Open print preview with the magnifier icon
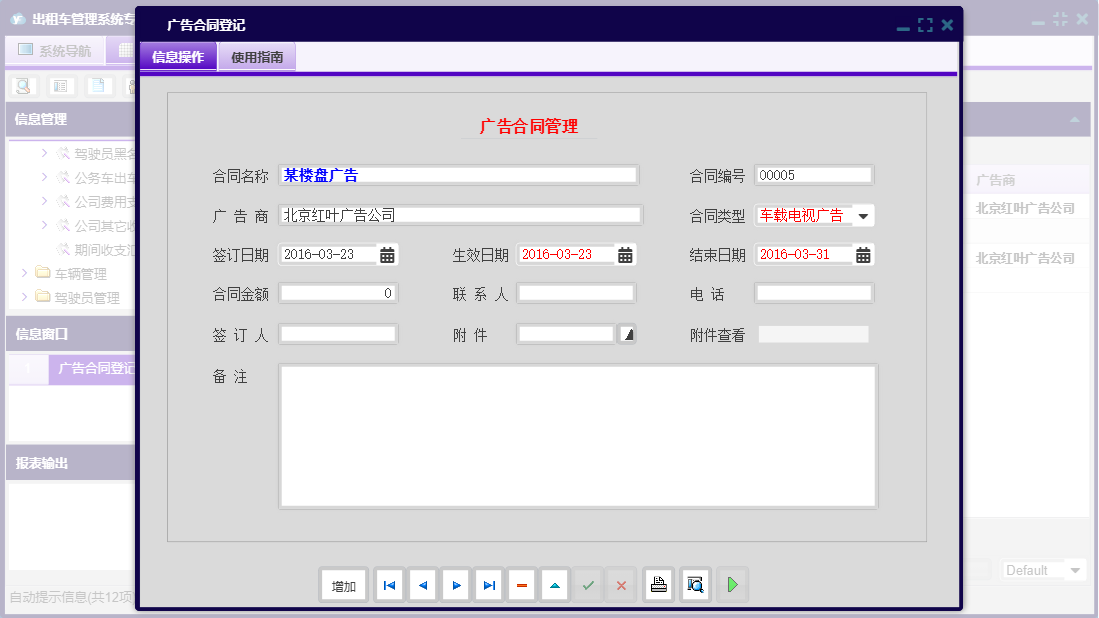This screenshot has height=618, width=1099. point(694,585)
